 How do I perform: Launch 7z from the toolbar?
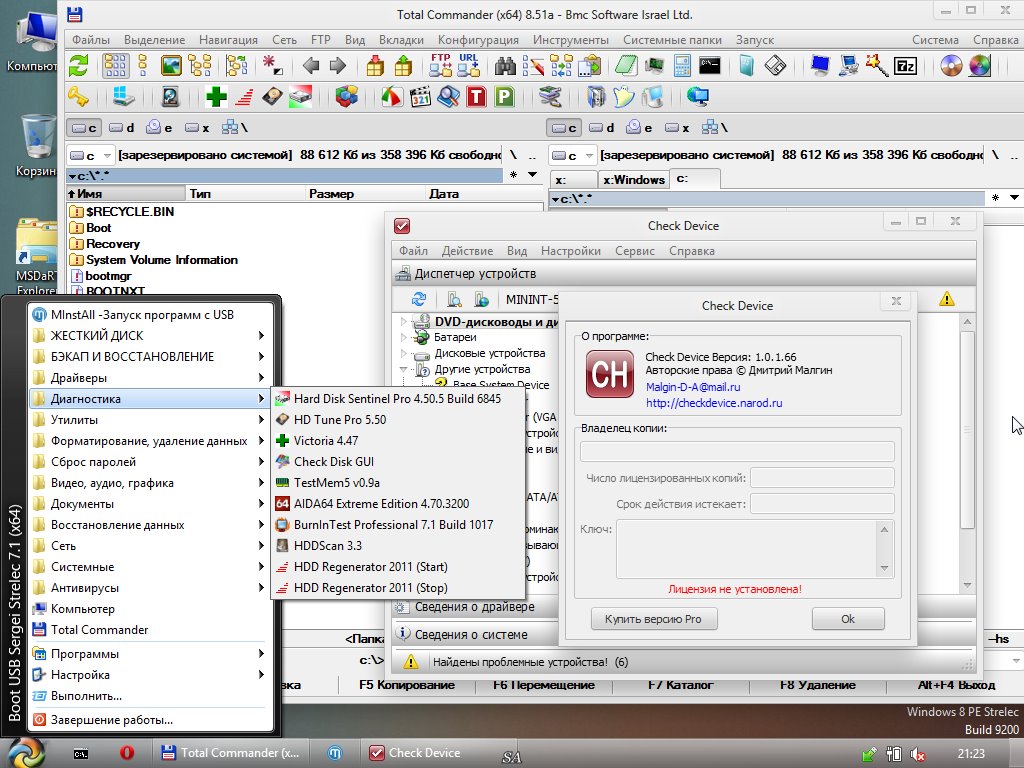(x=905, y=66)
